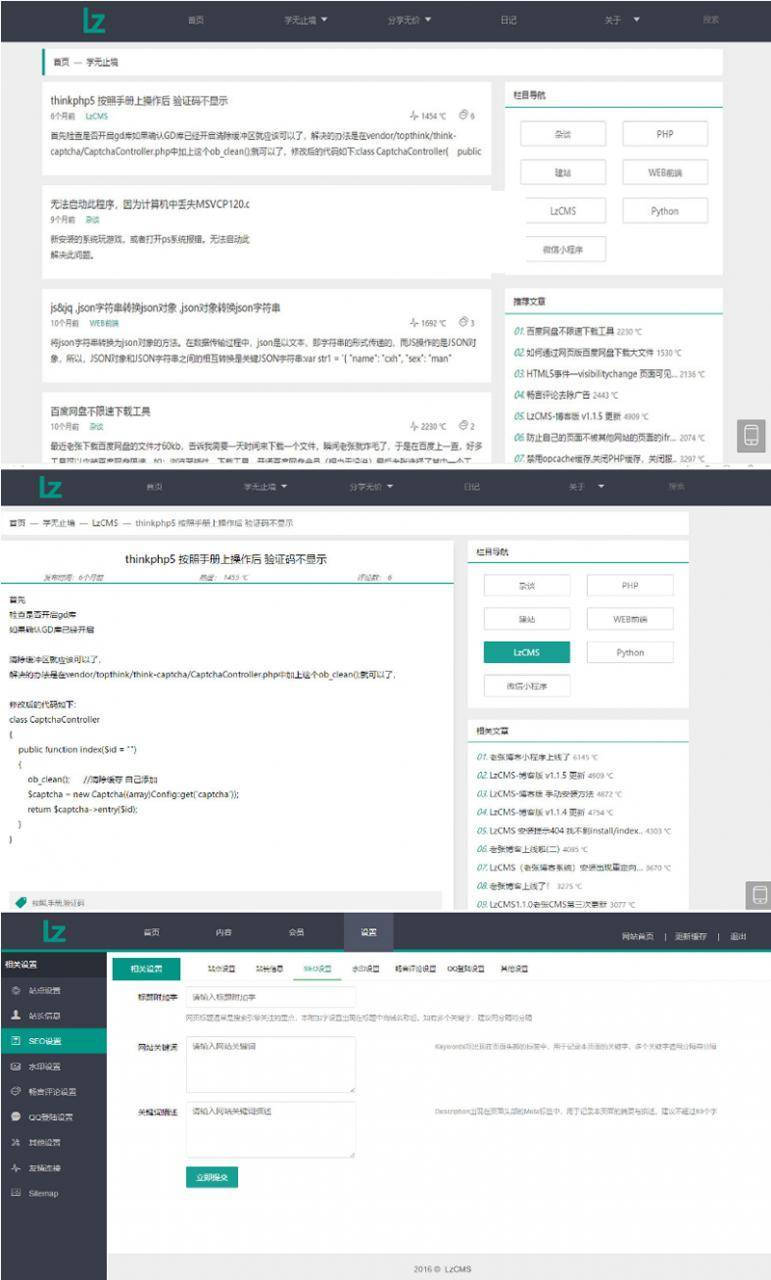Screen dimensions: 771x1280
Task: Click the Lz logo in the admin settings panel
Action: pos(54,932)
